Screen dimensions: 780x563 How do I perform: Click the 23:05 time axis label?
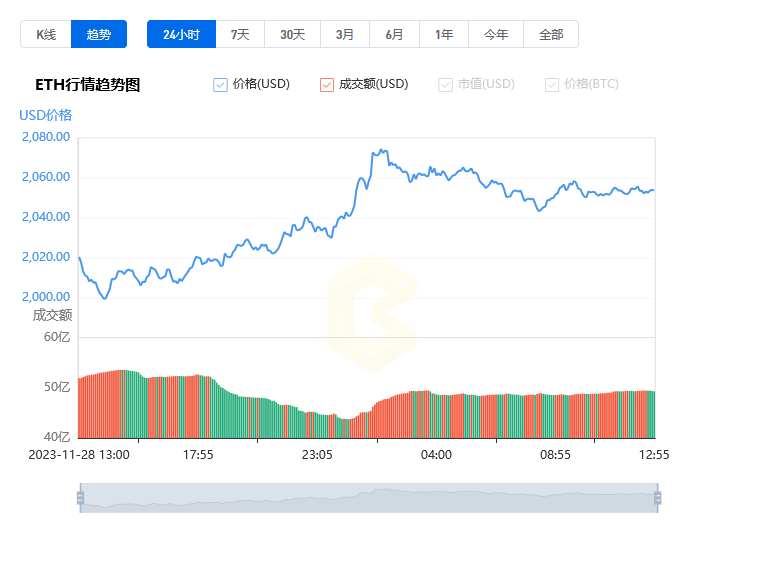(317, 455)
